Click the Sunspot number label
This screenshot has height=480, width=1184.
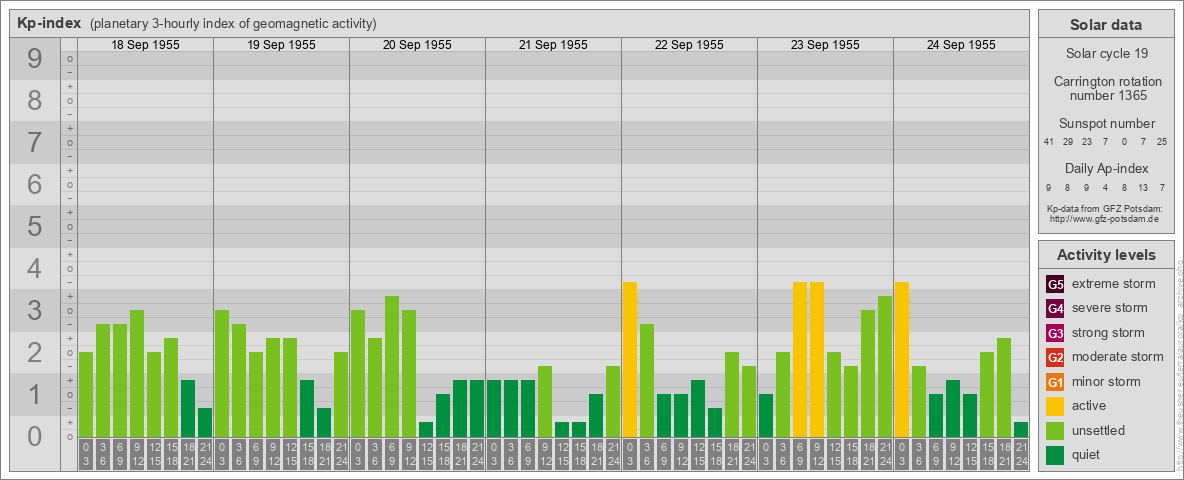click(1106, 123)
